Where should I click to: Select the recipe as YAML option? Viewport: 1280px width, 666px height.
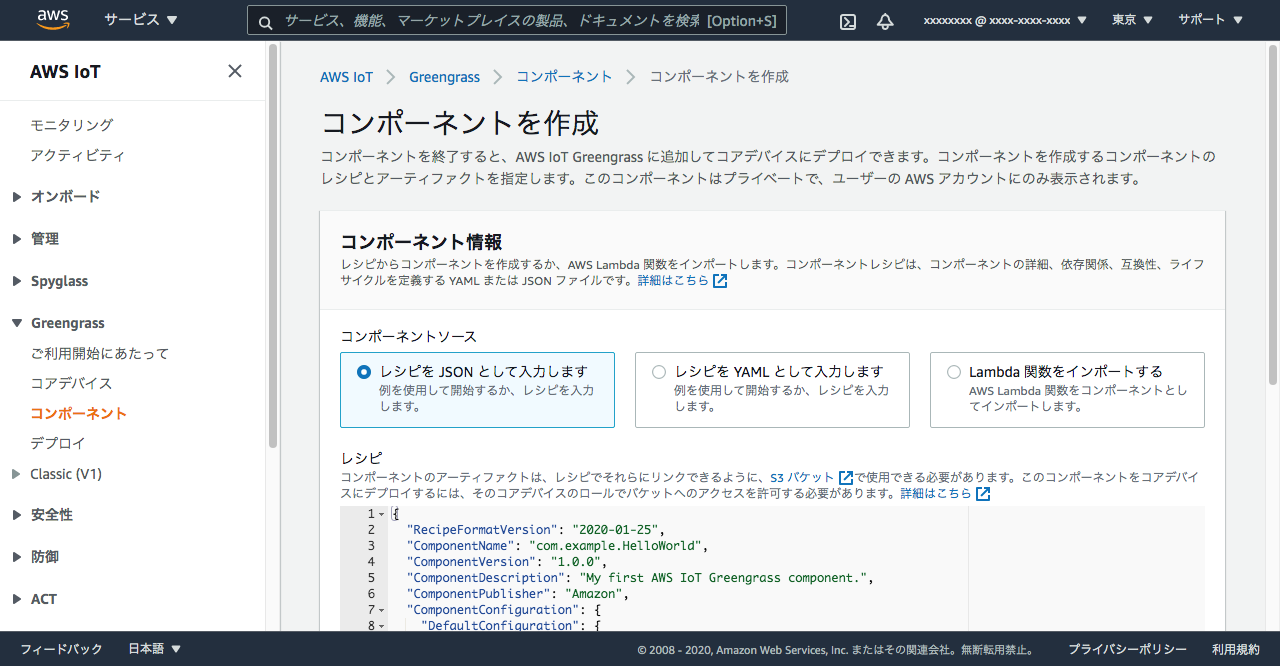pyautogui.click(x=659, y=372)
